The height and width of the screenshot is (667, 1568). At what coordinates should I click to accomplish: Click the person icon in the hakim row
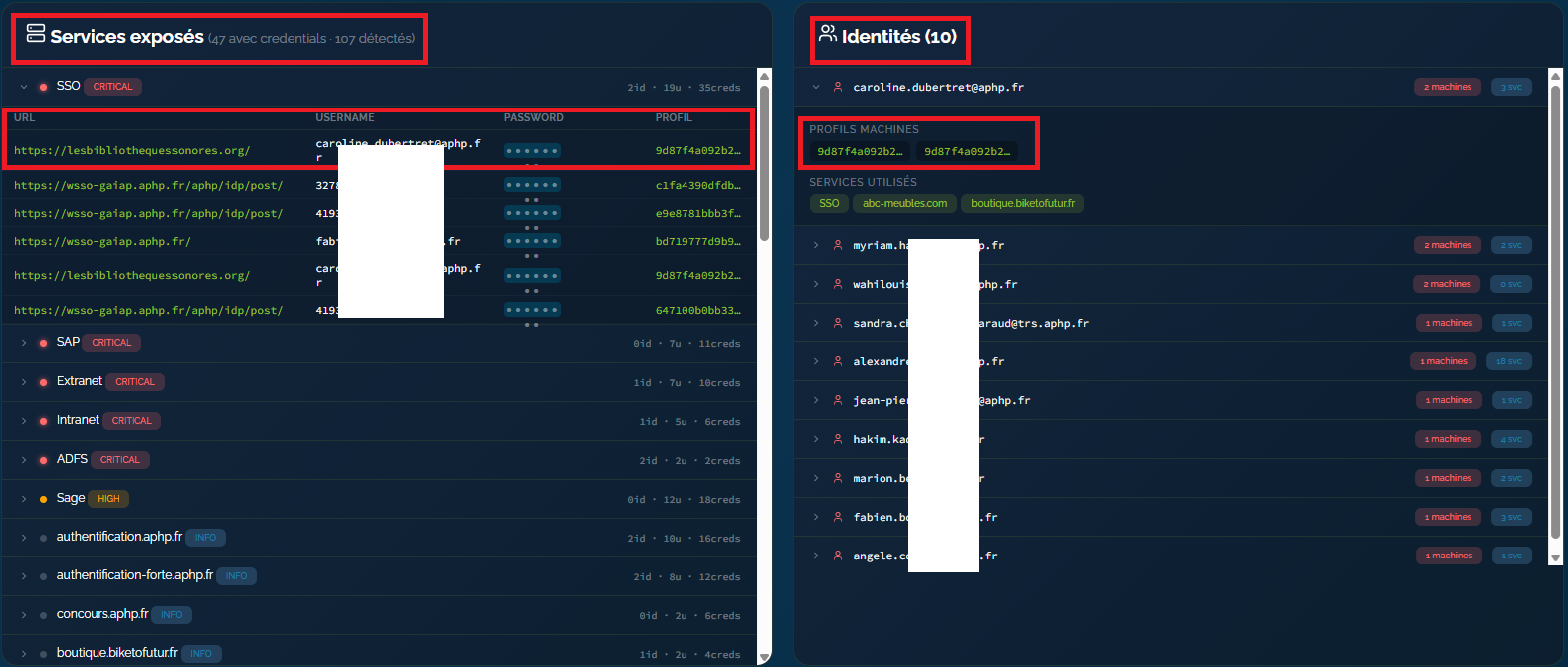[838, 439]
